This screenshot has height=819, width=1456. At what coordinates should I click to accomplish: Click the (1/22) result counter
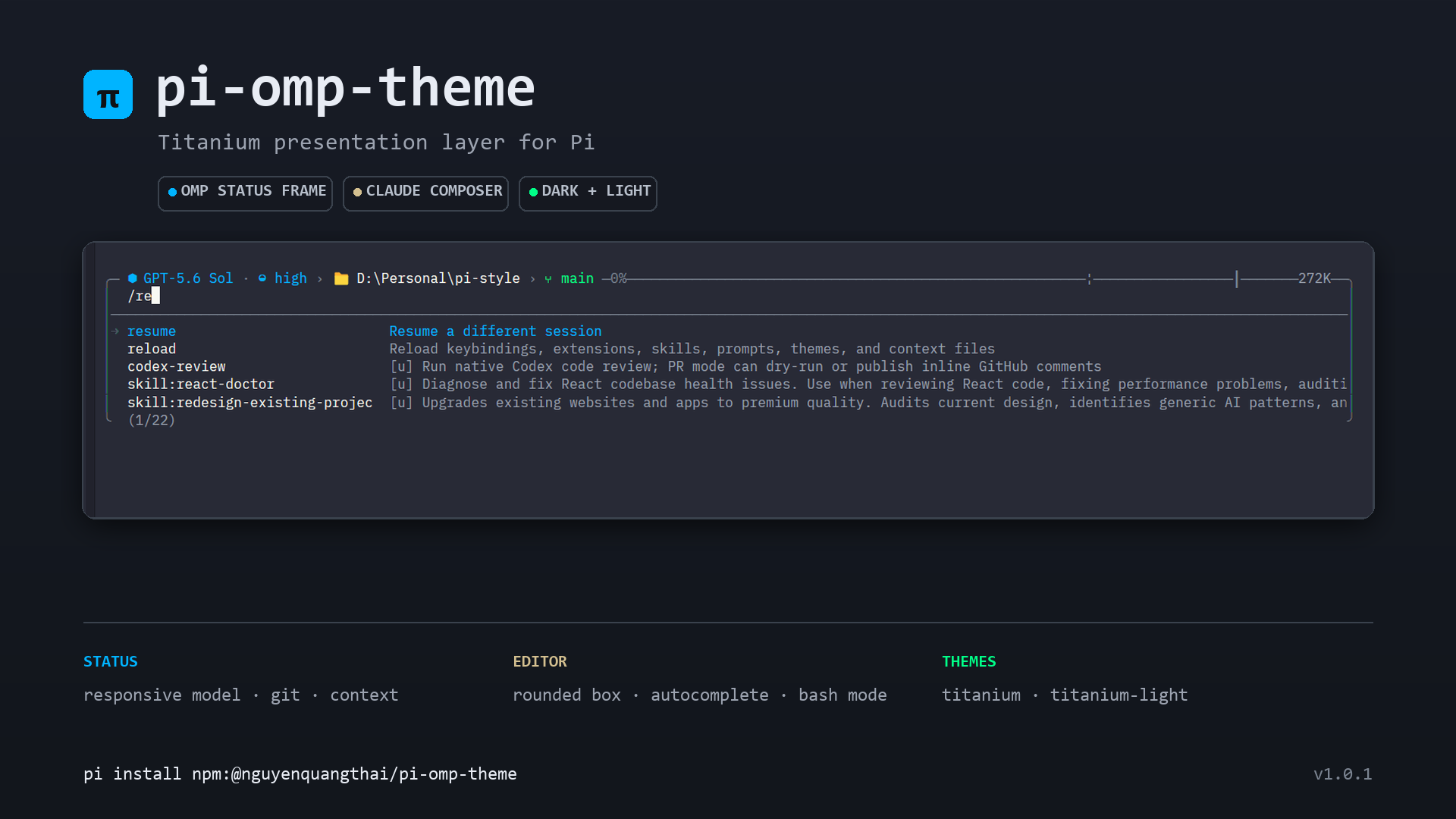(x=152, y=420)
